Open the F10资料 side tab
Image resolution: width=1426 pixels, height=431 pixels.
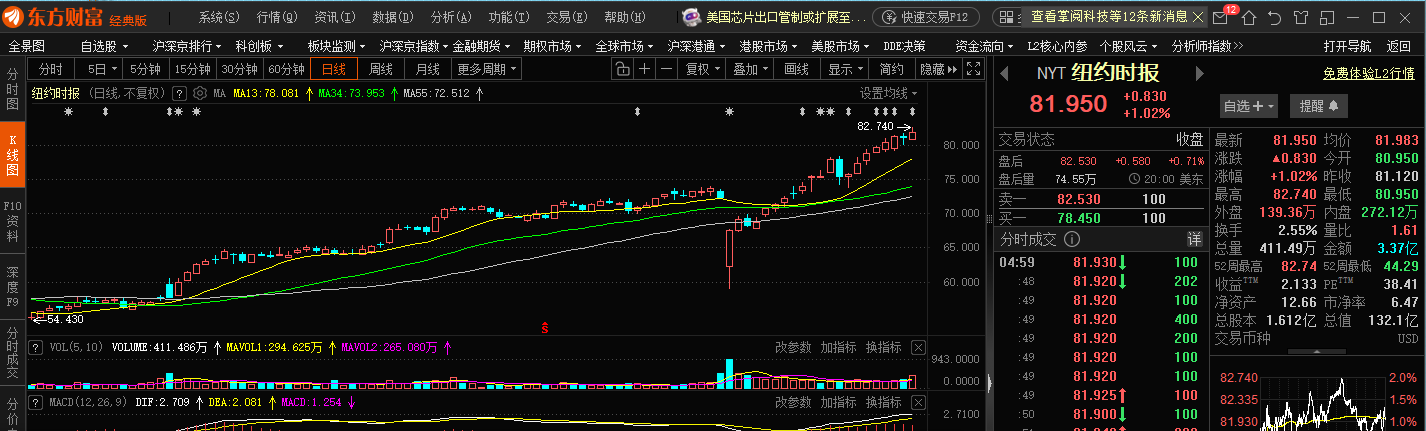coord(12,222)
